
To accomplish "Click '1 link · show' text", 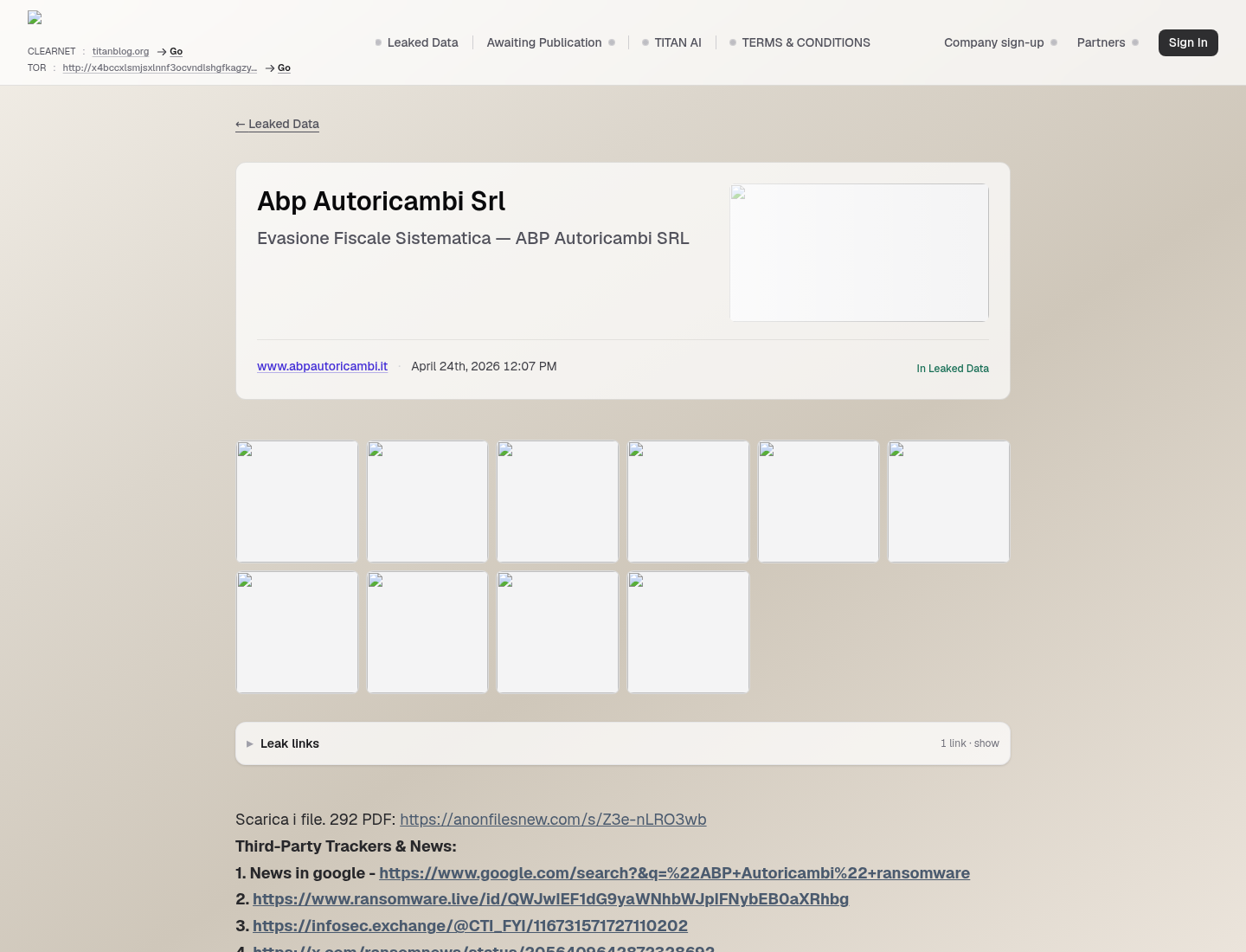I will point(970,743).
